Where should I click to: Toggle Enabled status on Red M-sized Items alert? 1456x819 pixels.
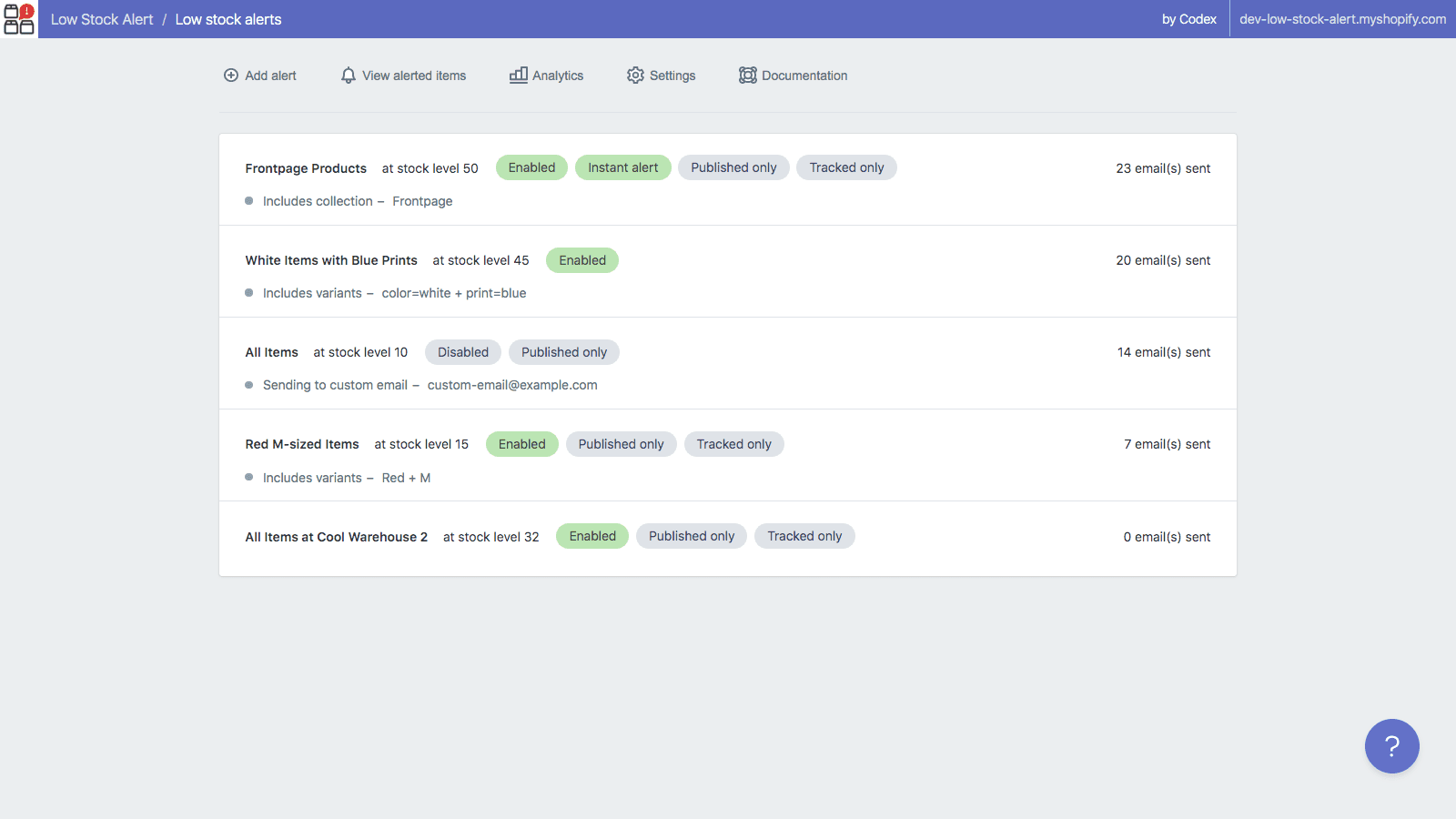521,444
